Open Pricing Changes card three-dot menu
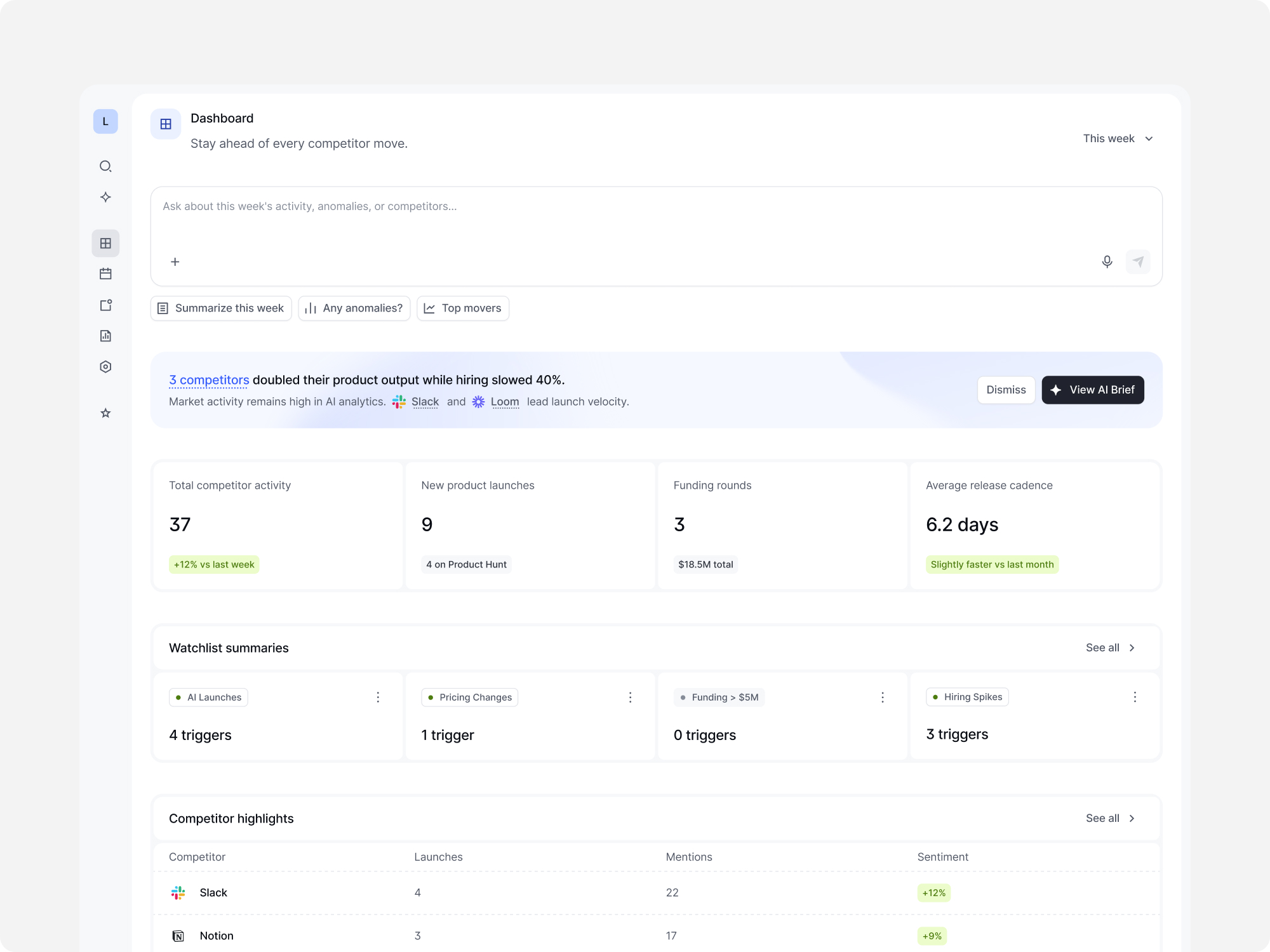The image size is (1270, 952). (630, 697)
